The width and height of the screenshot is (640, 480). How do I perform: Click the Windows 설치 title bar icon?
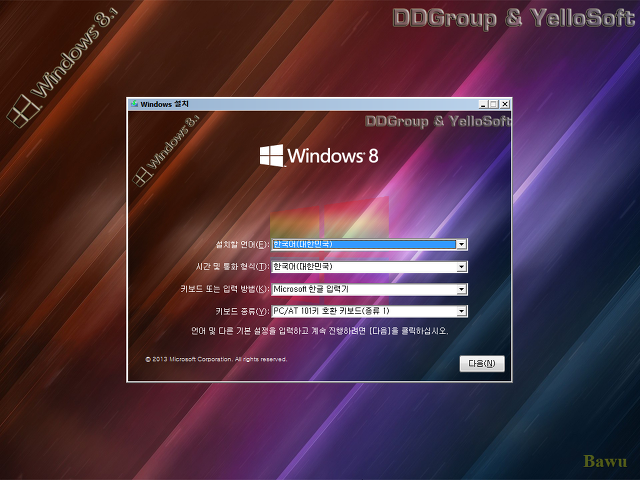(x=134, y=104)
